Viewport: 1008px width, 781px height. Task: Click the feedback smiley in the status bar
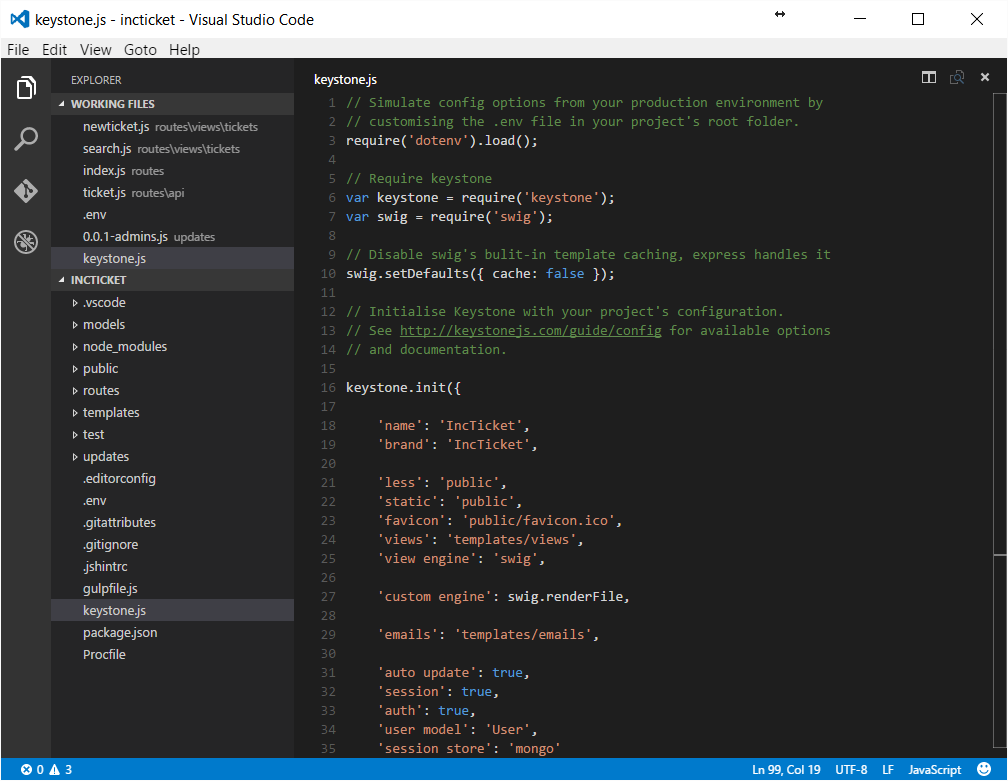tap(984, 769)
